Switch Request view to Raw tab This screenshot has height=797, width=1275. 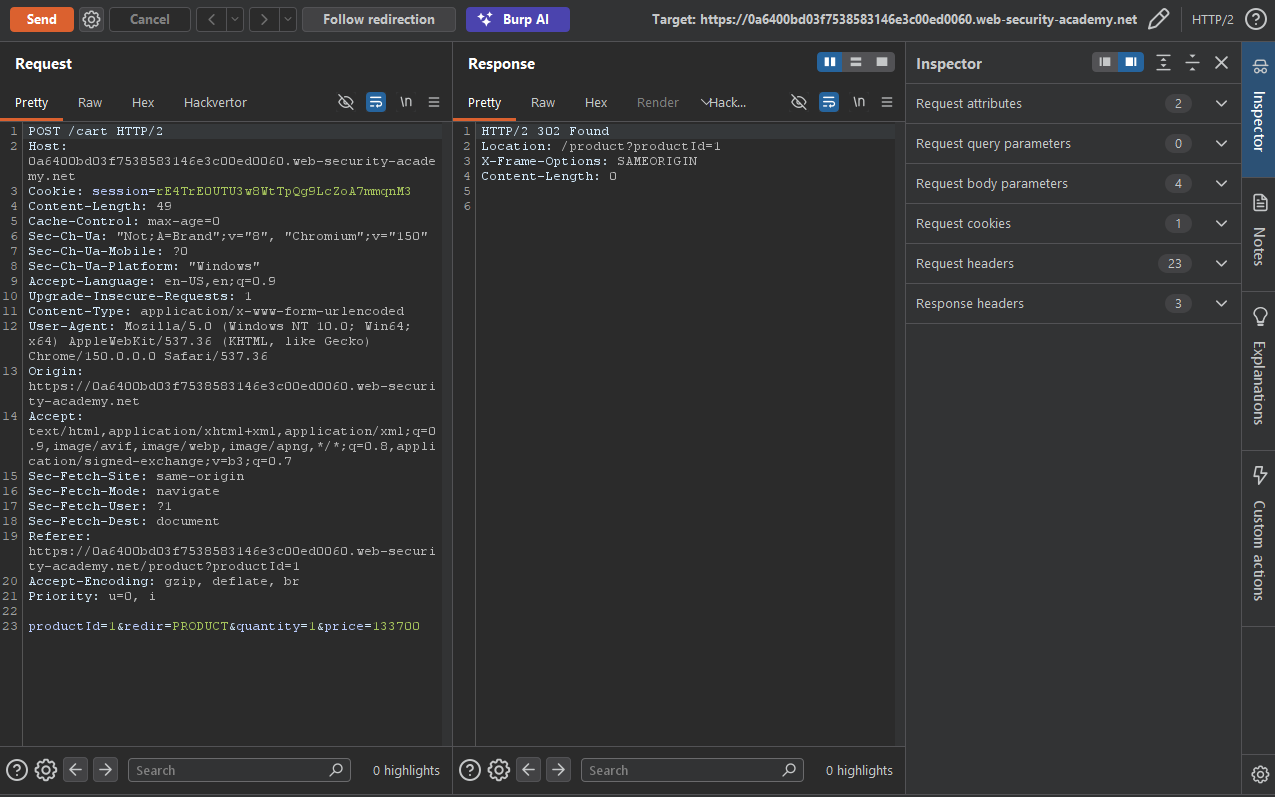tap(90, 102)
